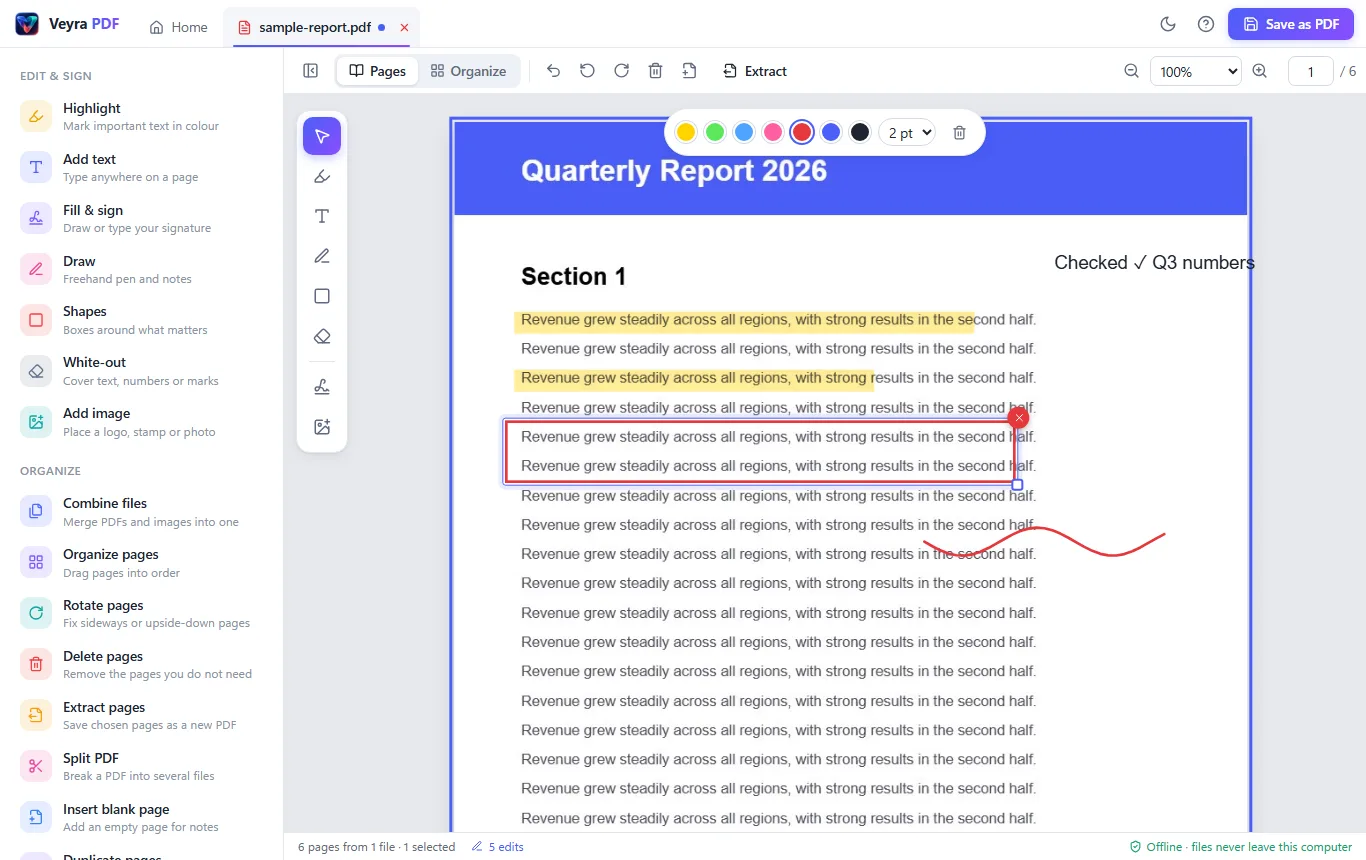Open Fill & sign in the sidebar
1366x860 pixels.
(x=141, y=218)
